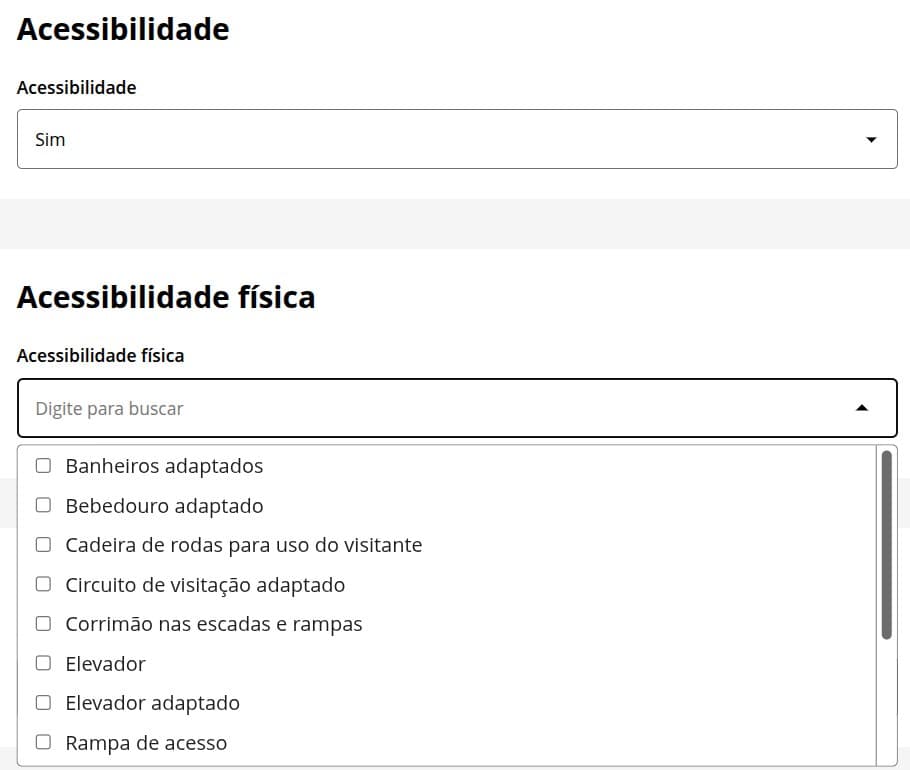Check the Banheiros adaptados checkbox

pos(43,466)
